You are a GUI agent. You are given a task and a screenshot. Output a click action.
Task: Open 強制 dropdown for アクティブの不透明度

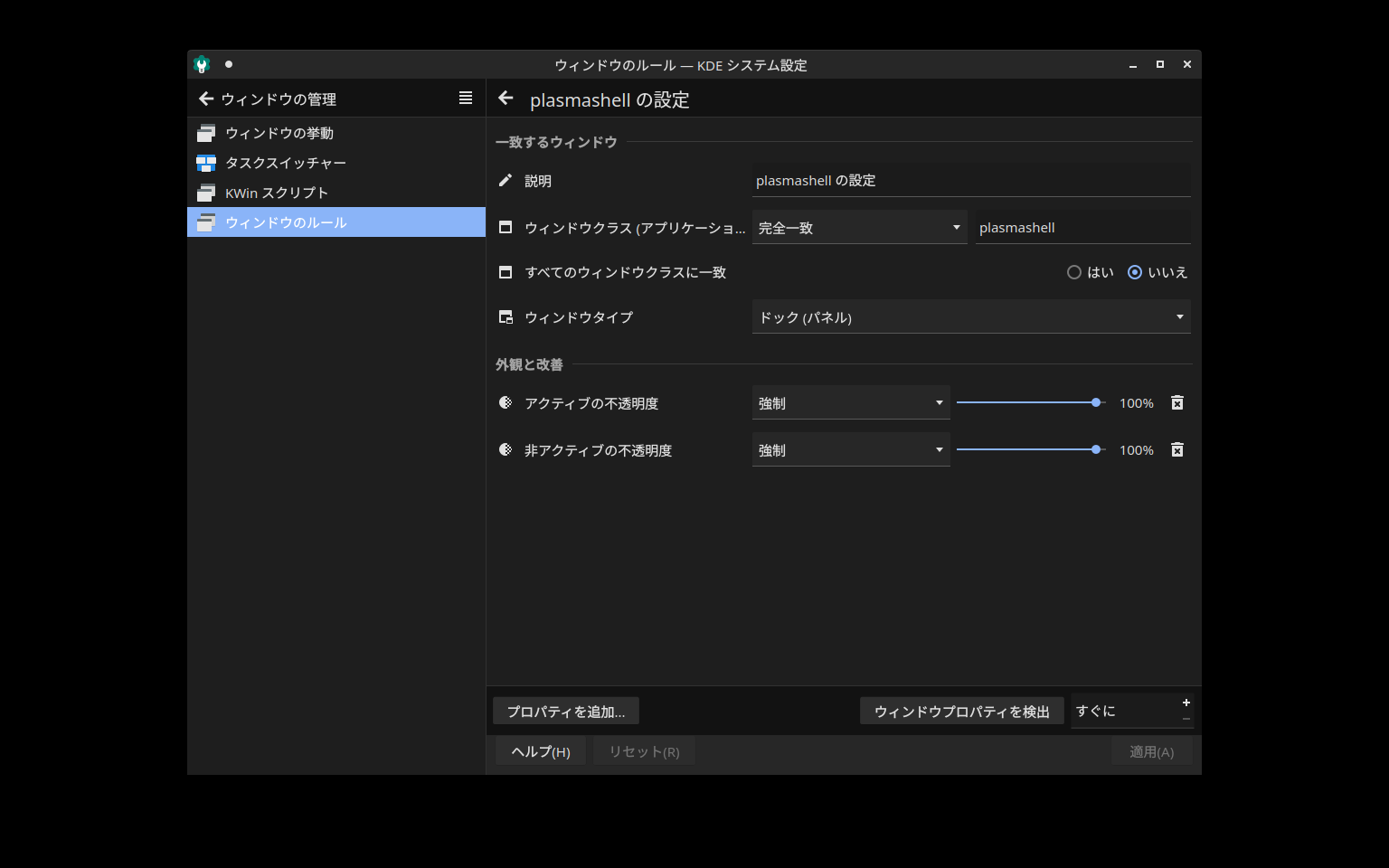pos(851,402)
